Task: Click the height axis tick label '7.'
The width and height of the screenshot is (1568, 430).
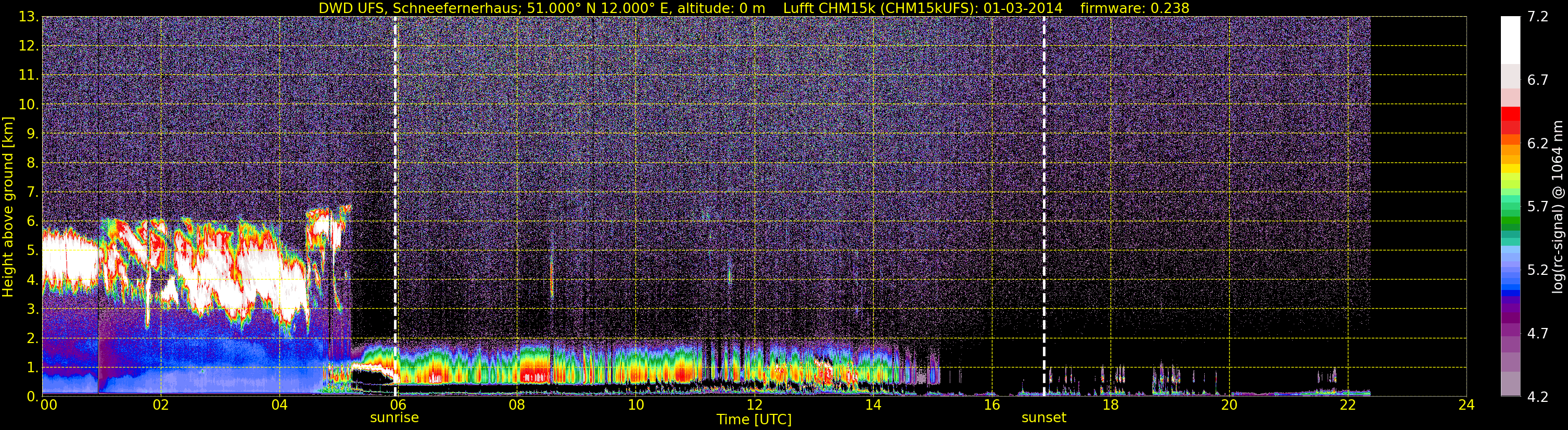Action: pos(33,193)
